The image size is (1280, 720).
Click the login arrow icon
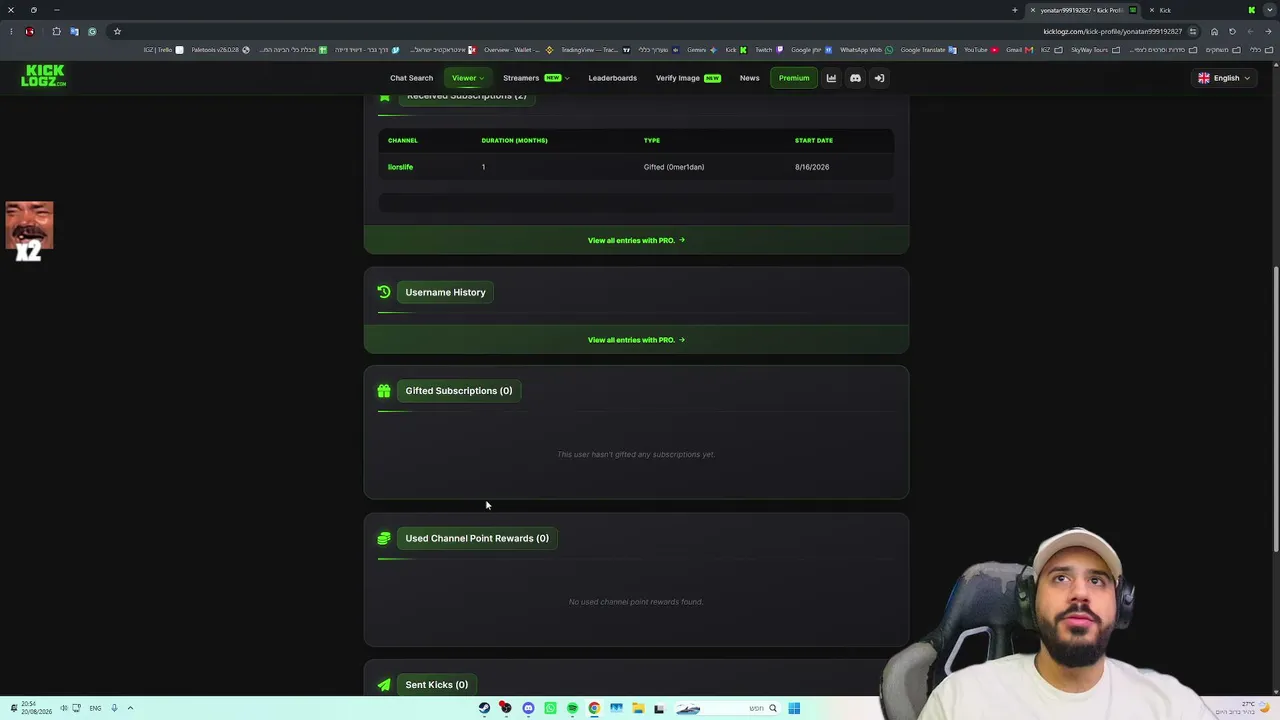click(x=879, y=78)
